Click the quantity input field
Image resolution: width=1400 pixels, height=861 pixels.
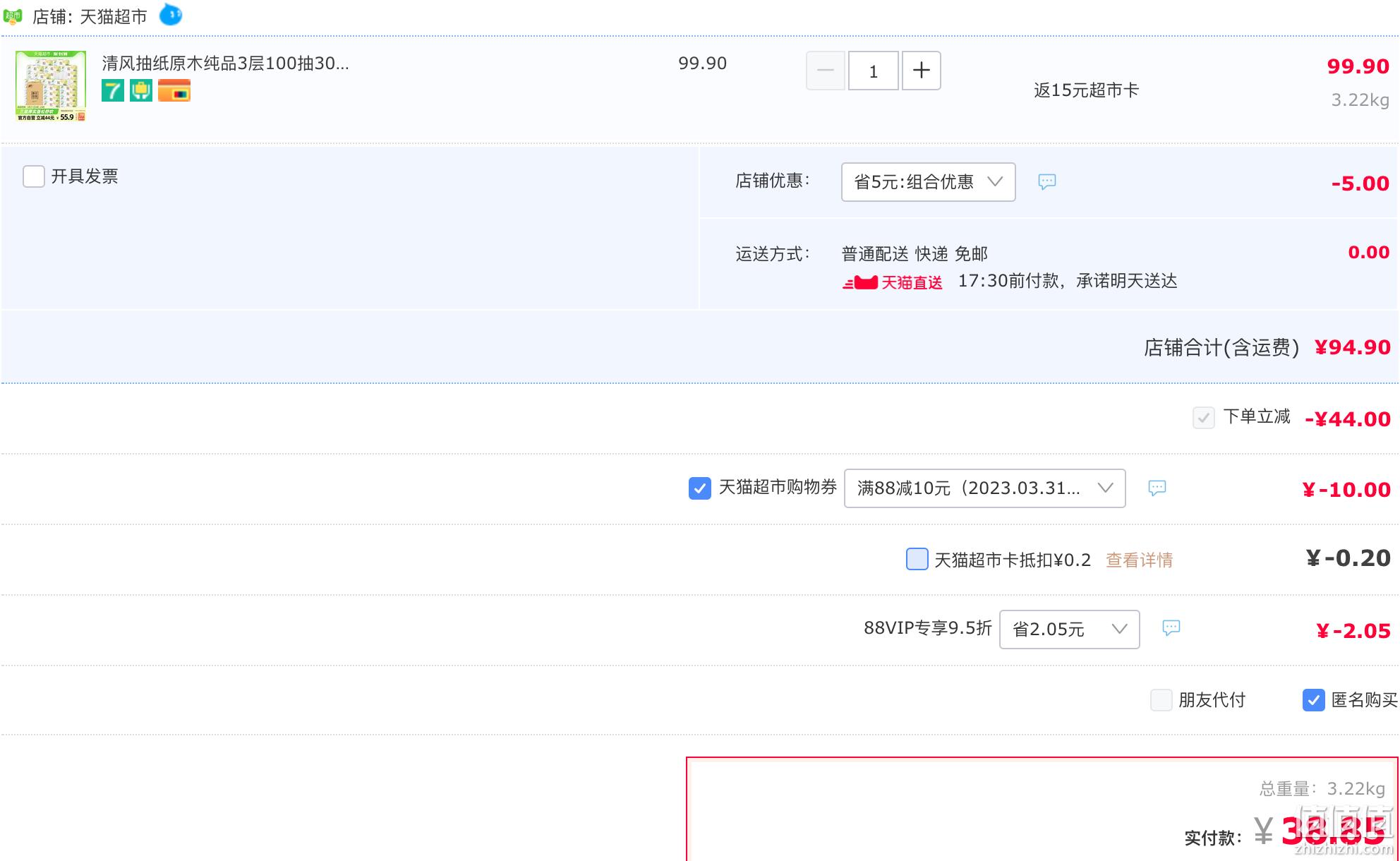[874, 71]
